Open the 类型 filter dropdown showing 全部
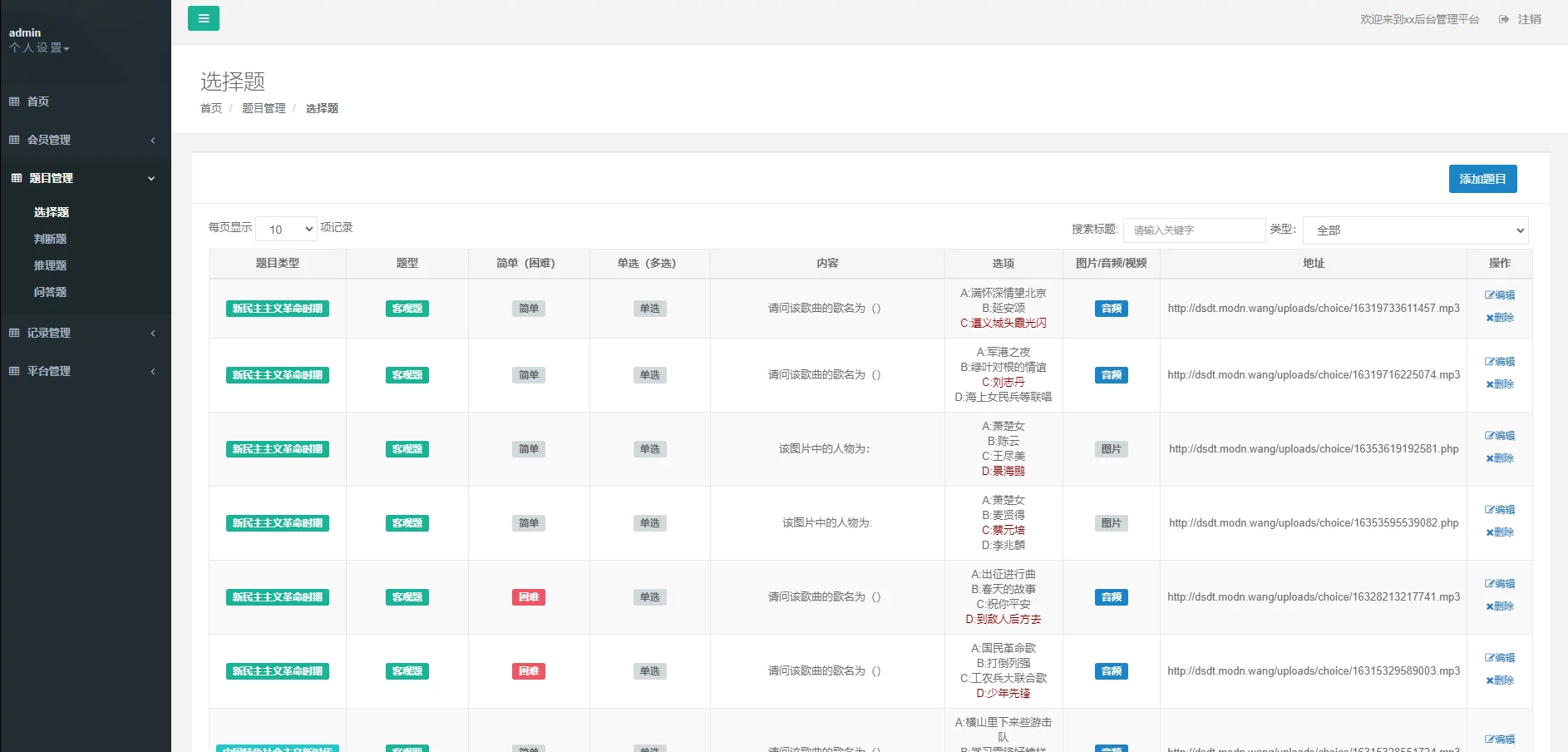This screenshot has width=1568, height=752. coord(1415,230)
